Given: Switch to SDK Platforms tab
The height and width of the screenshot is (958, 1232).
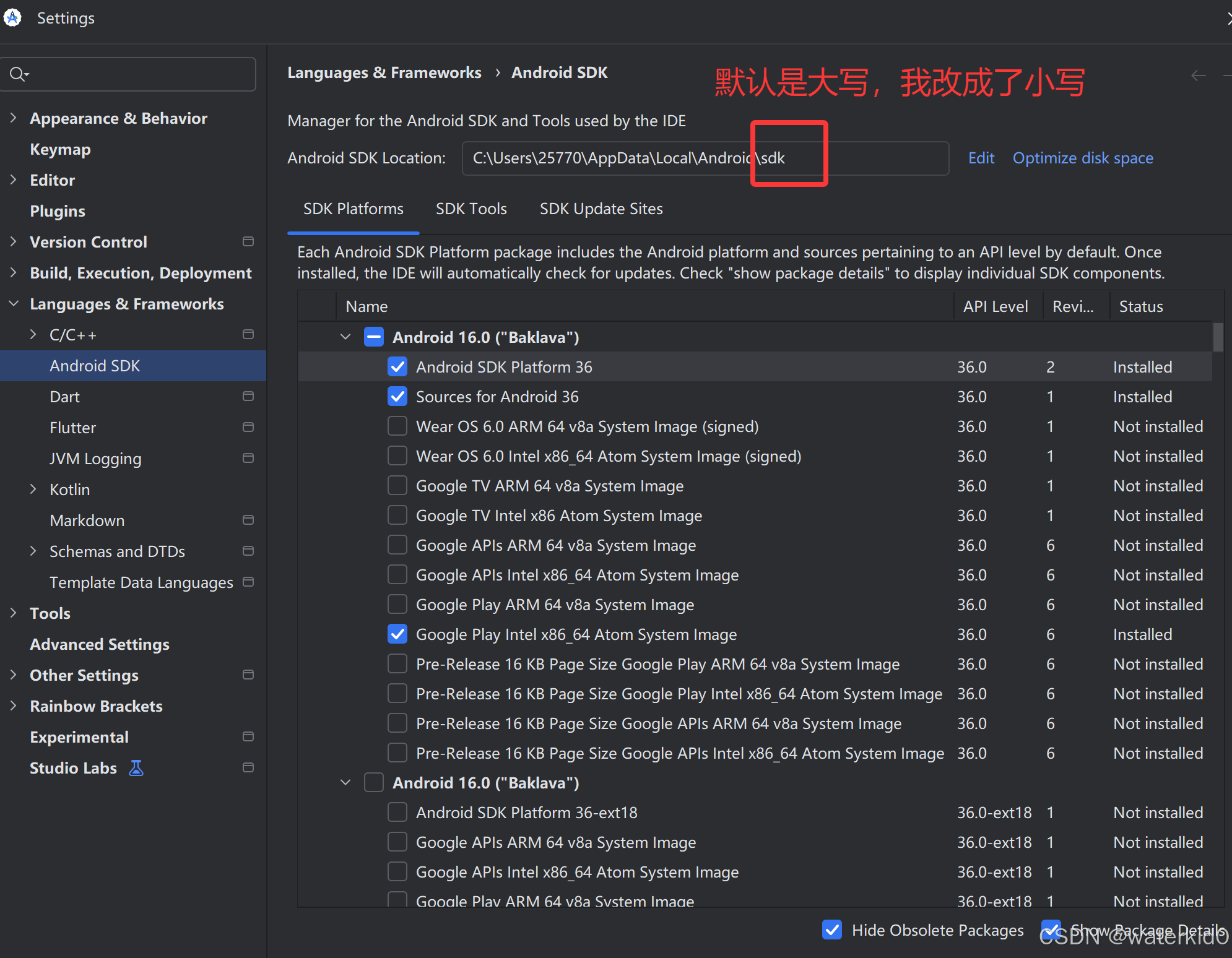Looking at the screenshot, I should click(354, 209).
